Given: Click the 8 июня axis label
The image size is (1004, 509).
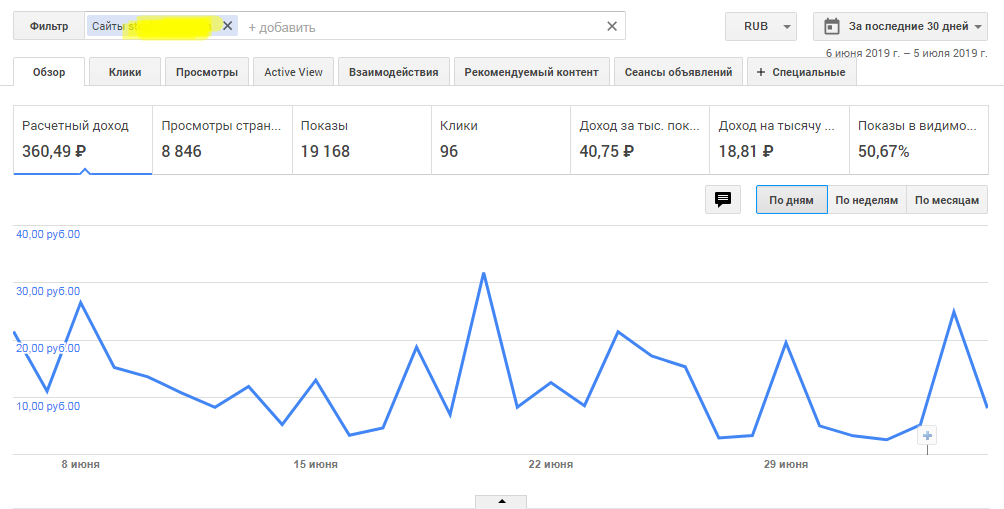Looking at the screenshot, I should click(x=81, y=464).
